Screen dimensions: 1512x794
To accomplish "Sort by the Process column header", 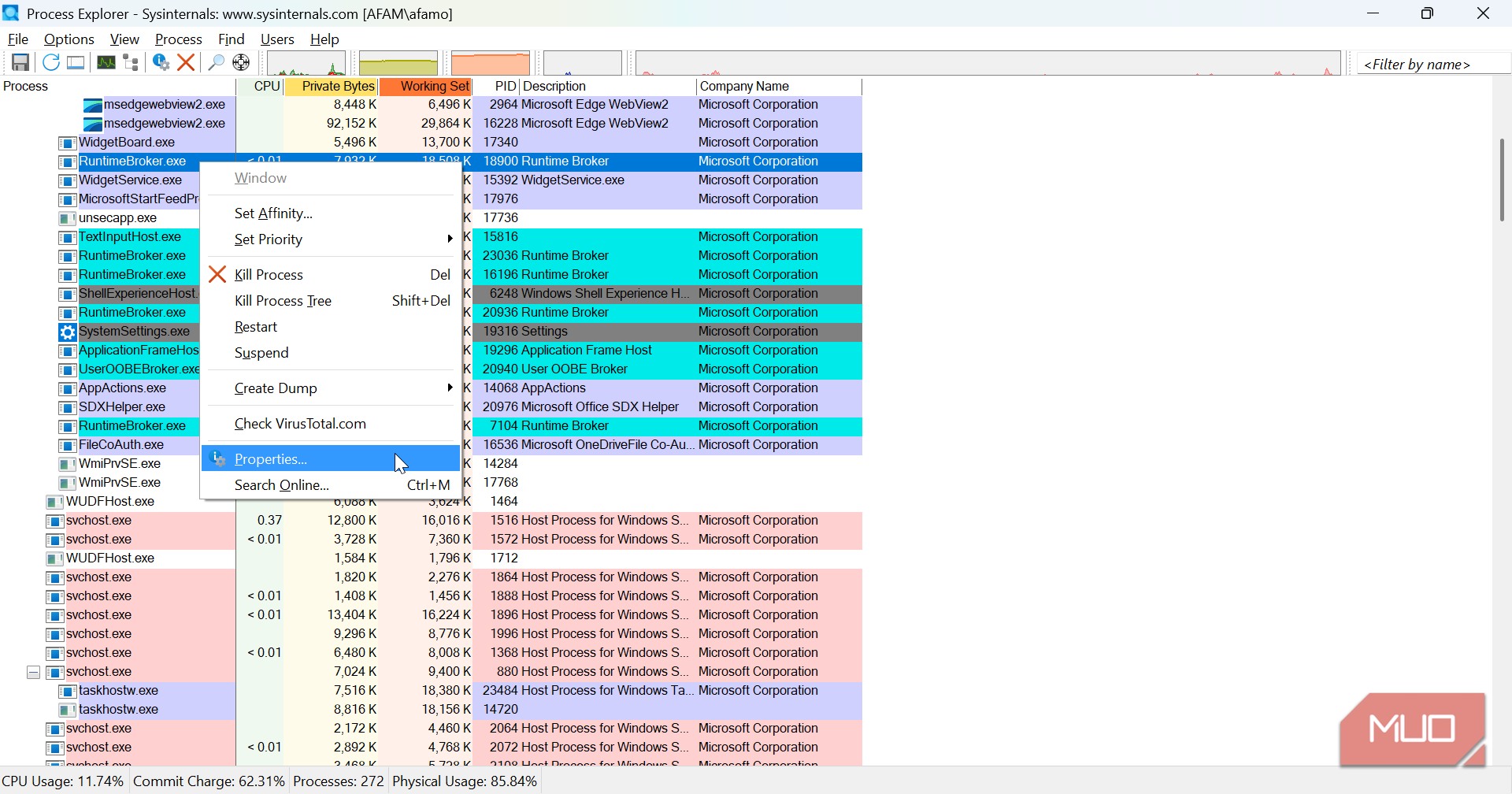I will tap(118, 87).
